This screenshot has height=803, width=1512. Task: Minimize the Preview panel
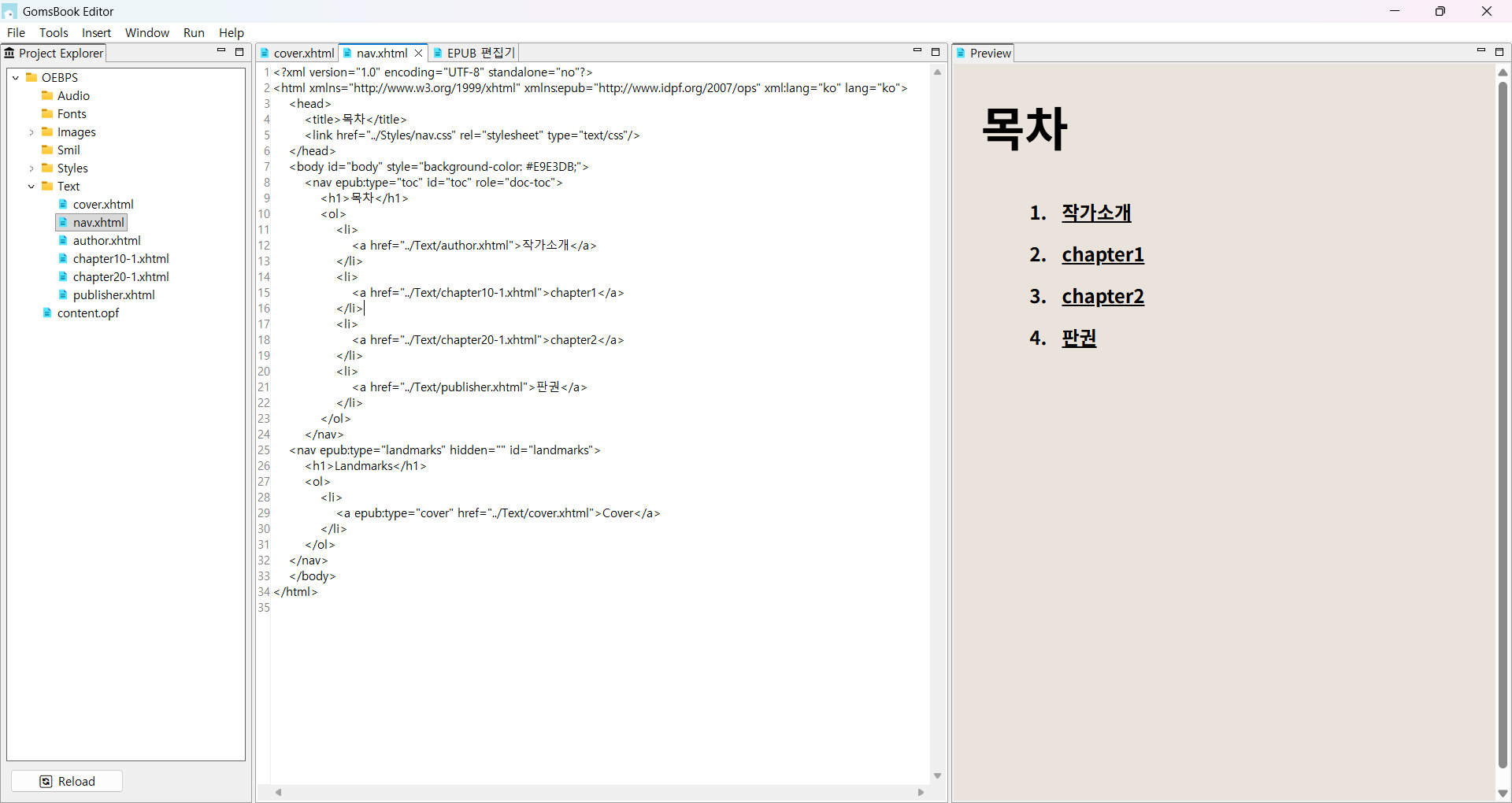1481,51
